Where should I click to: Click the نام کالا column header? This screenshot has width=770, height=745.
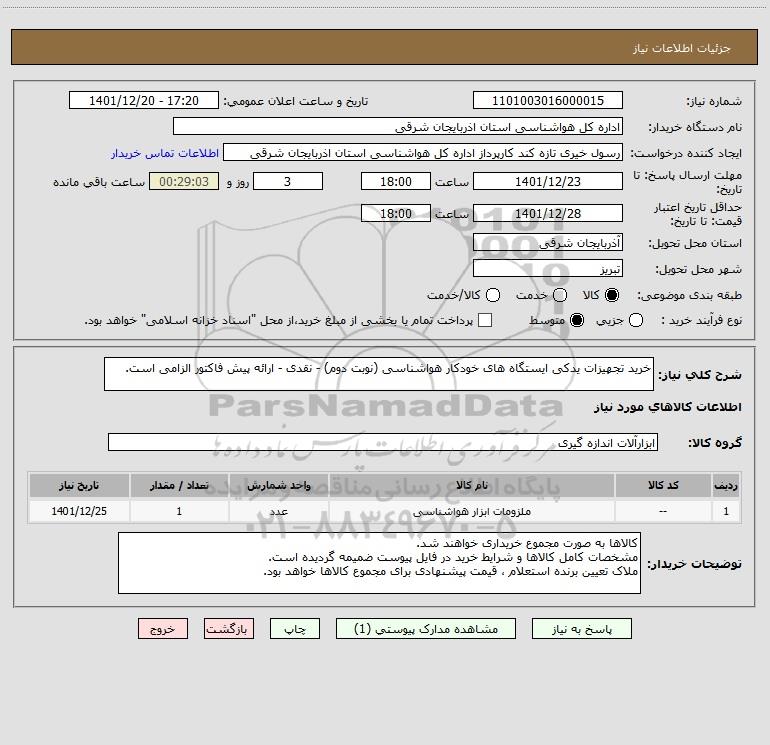coord(471,485)
